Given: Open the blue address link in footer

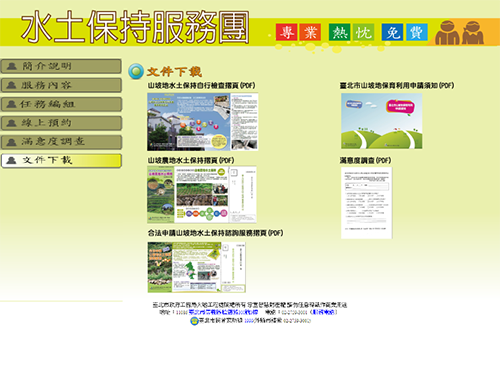Looking at the screenshot, I should tap(223, 312).
